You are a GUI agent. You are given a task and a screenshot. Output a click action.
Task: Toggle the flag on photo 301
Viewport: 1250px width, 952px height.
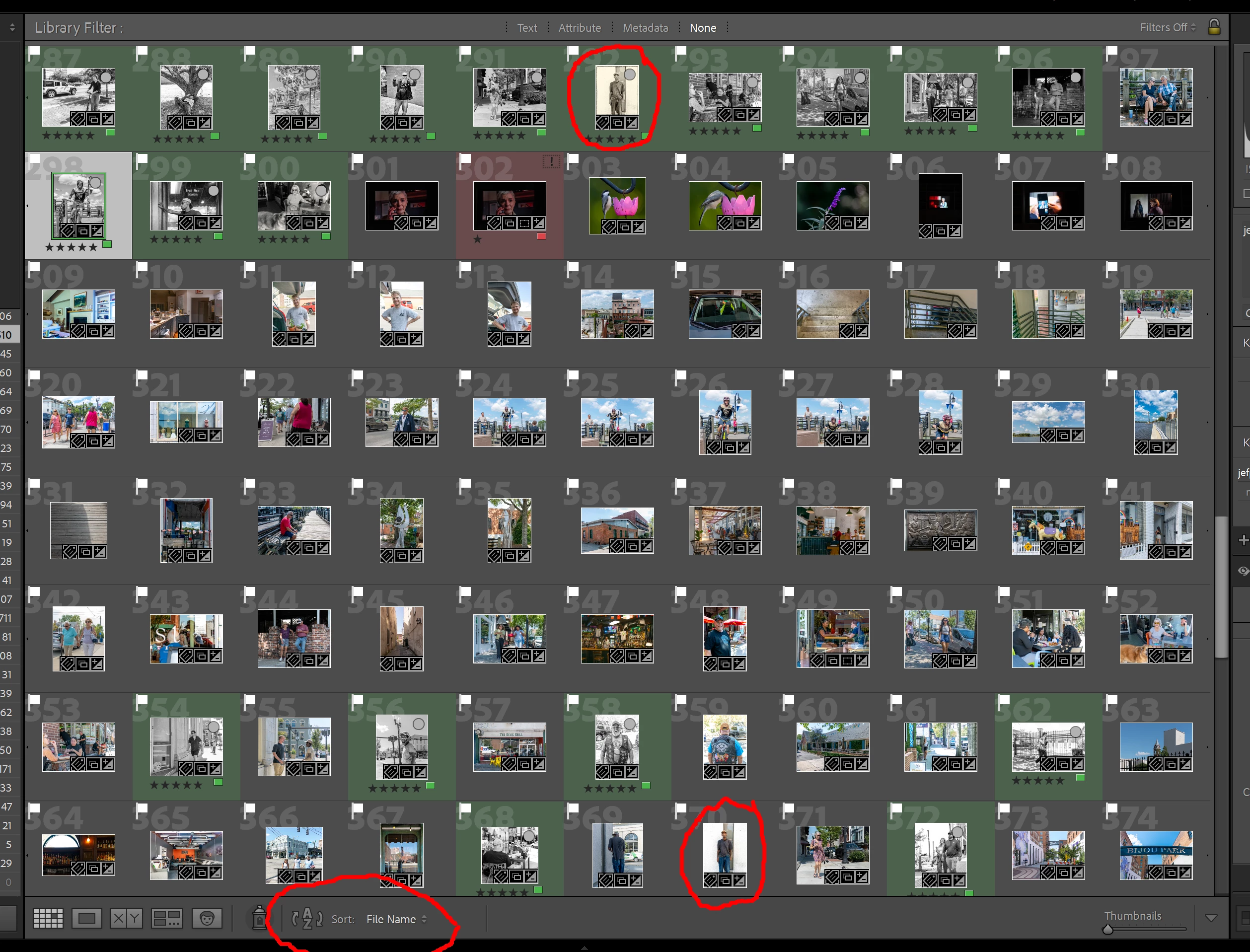tap(357, 160)
